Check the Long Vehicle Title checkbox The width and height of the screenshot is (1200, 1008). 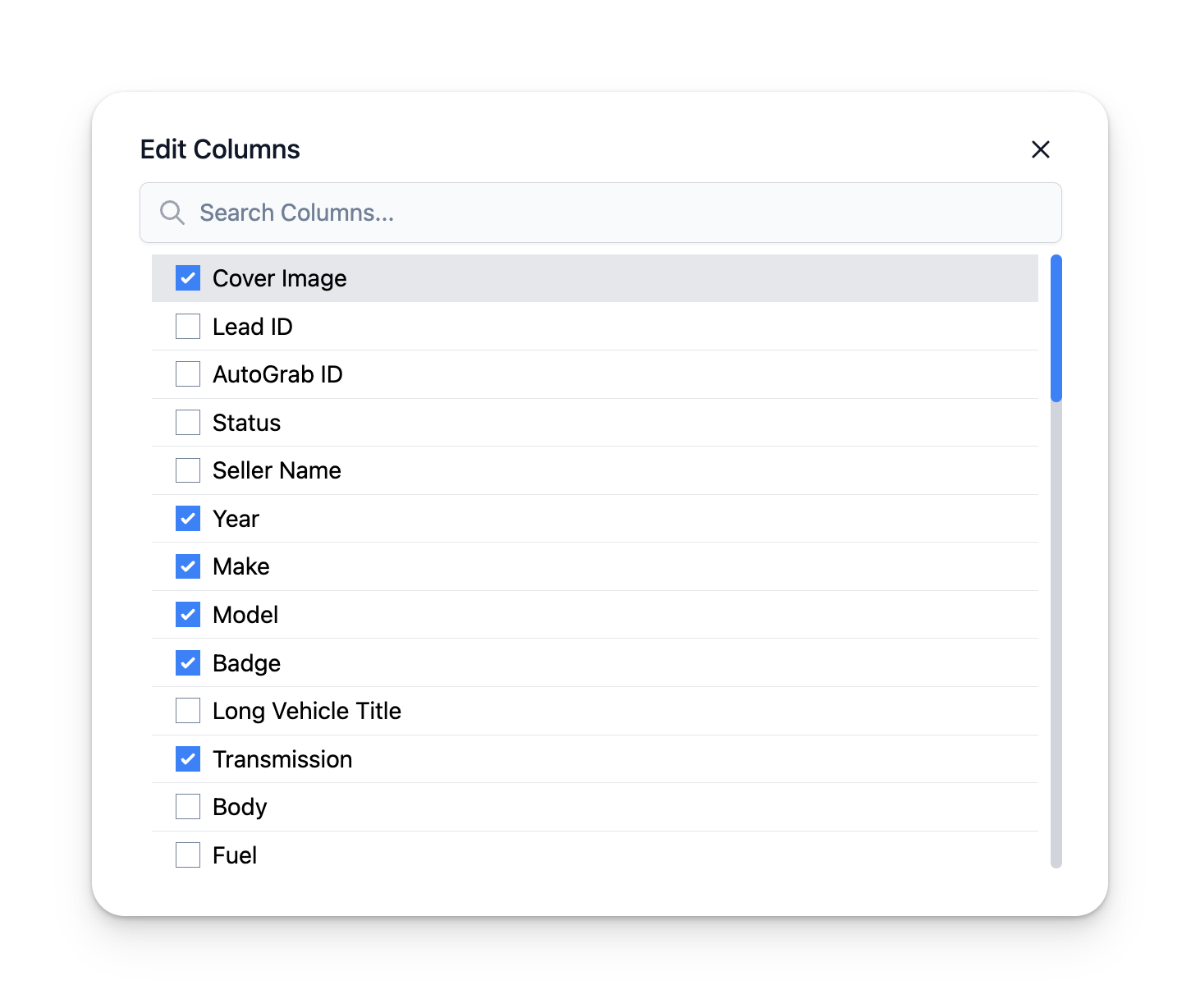click(188, 711)
